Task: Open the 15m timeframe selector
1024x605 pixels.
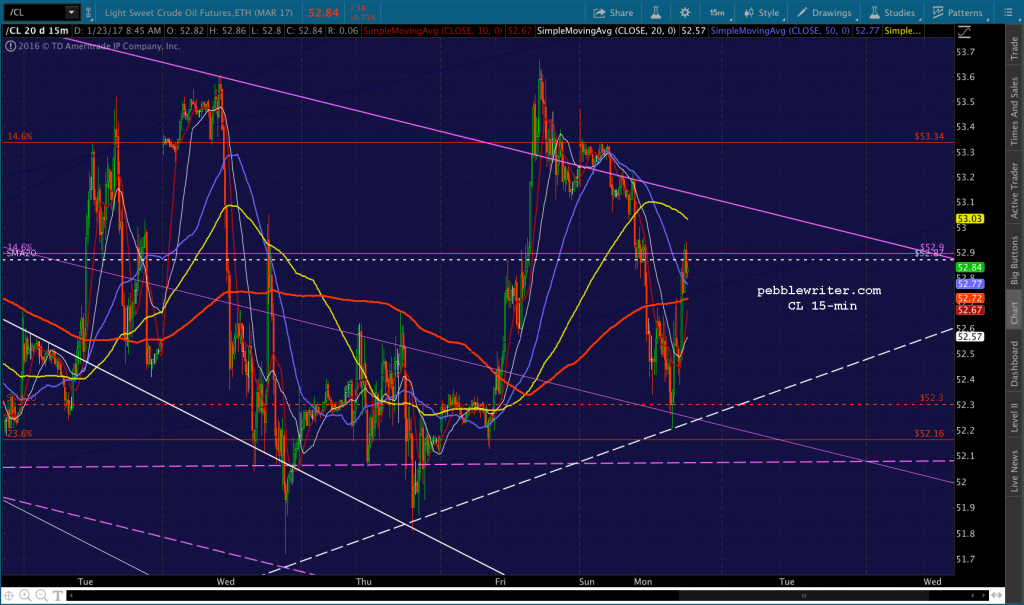Action: click(x=717, y=12)
